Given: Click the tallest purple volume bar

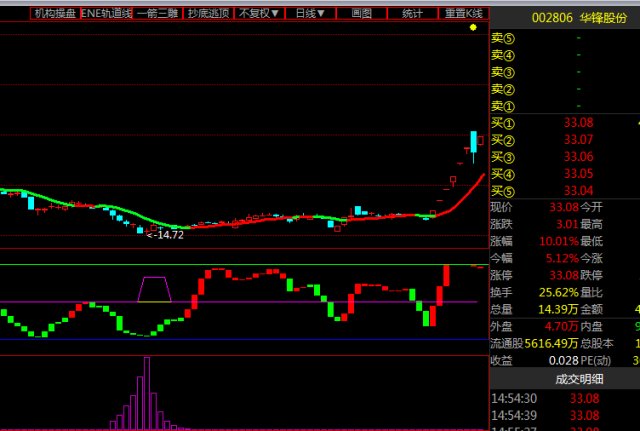Looking at the screenshot, I should (x=147, y=393).
